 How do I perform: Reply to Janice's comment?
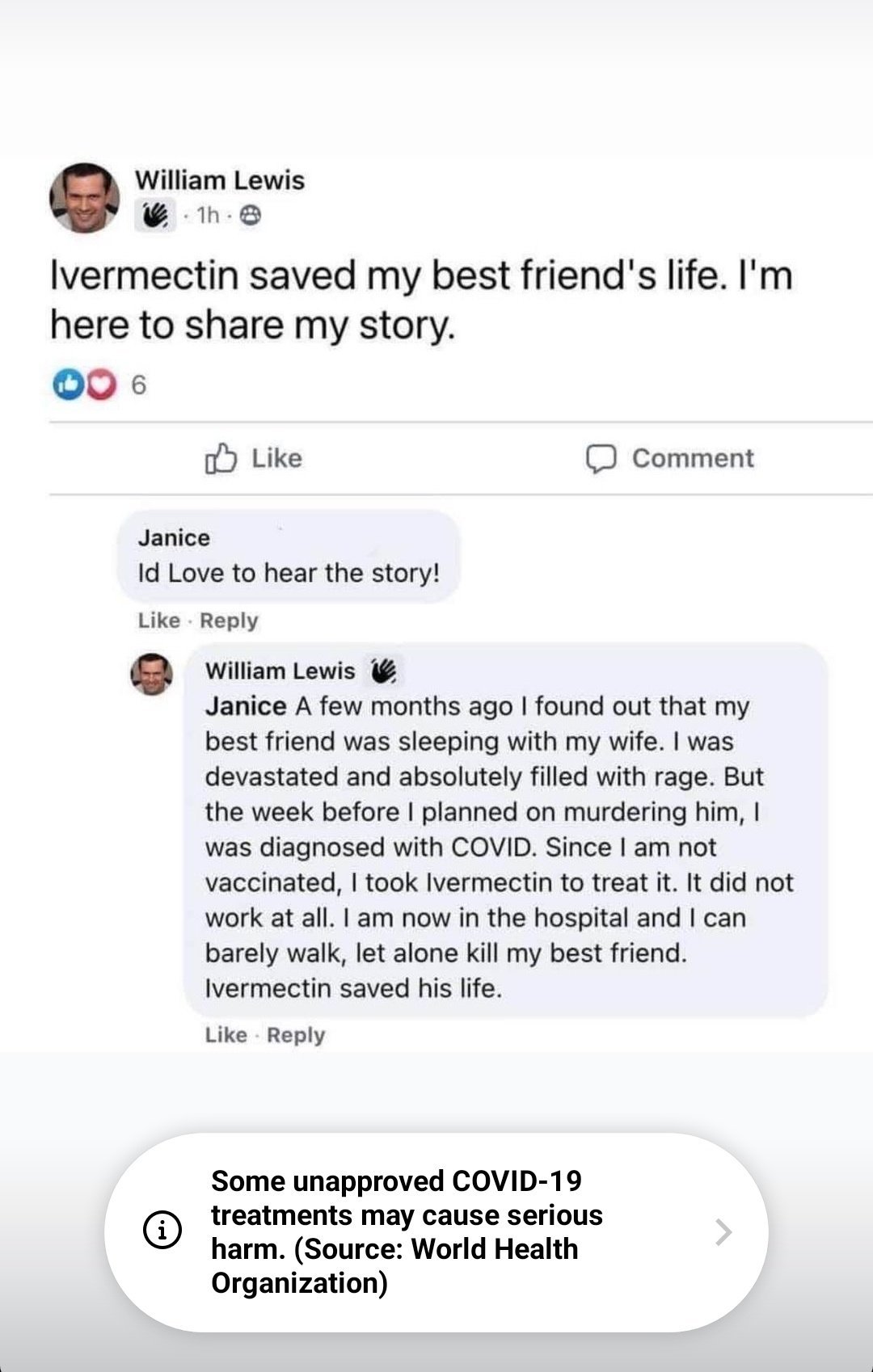pyautogui.click(x=229, y=621)
